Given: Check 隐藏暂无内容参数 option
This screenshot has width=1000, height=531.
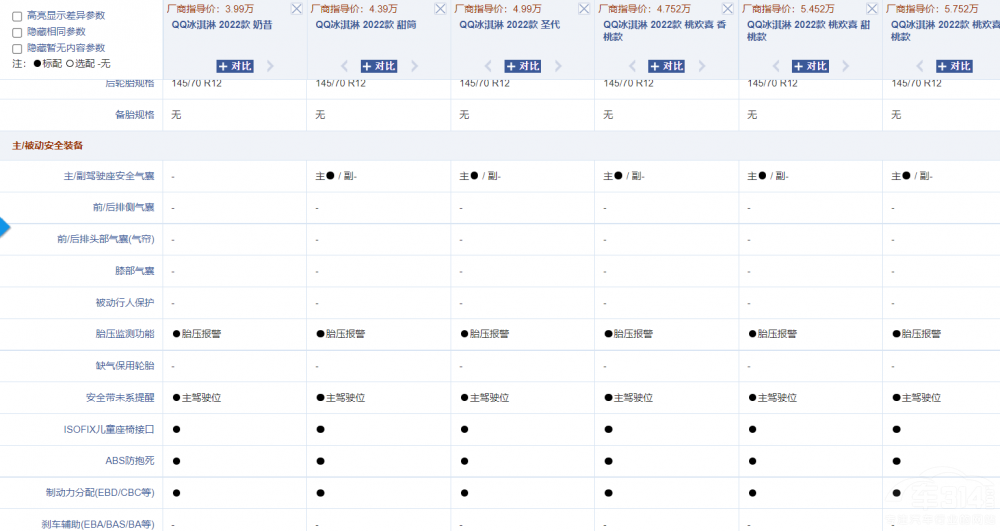Looking at the screenshot, I should pos(17,48).
